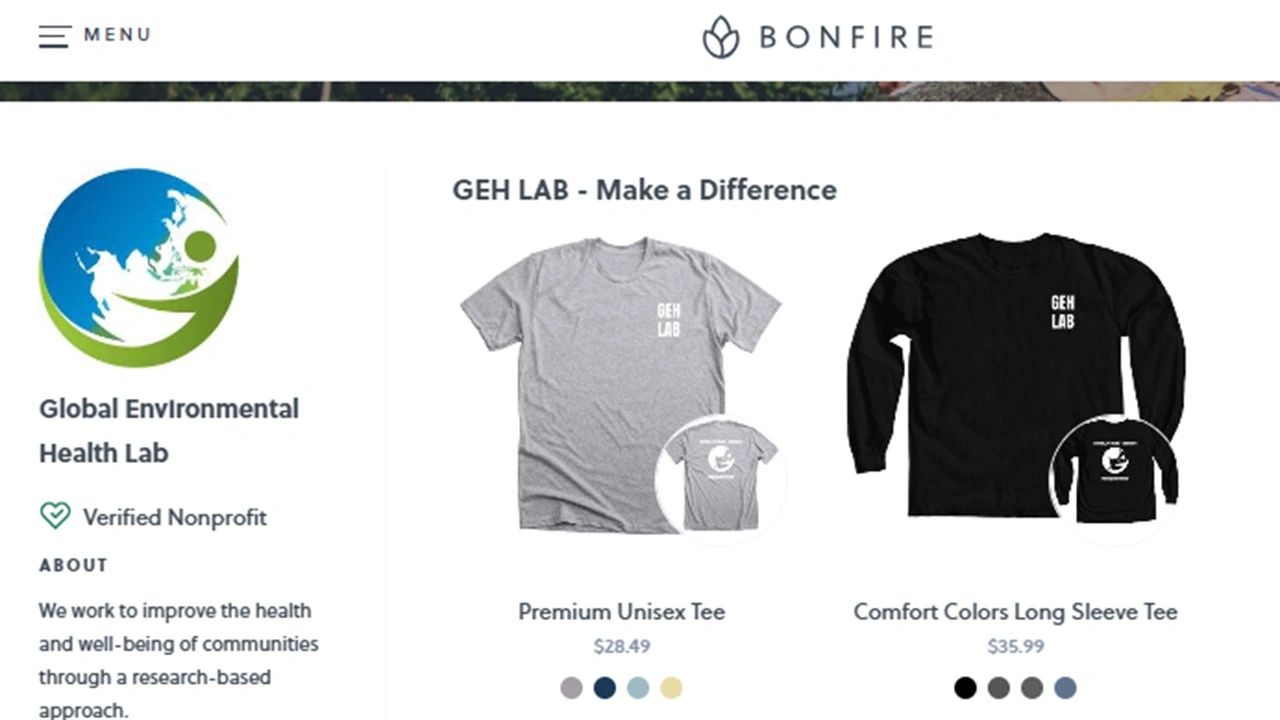Select the slate blue swatch for Long Sleeve Tee
Viewport: 1280px width, 720px height.
pyautogui.click(x=1065, y=688)
